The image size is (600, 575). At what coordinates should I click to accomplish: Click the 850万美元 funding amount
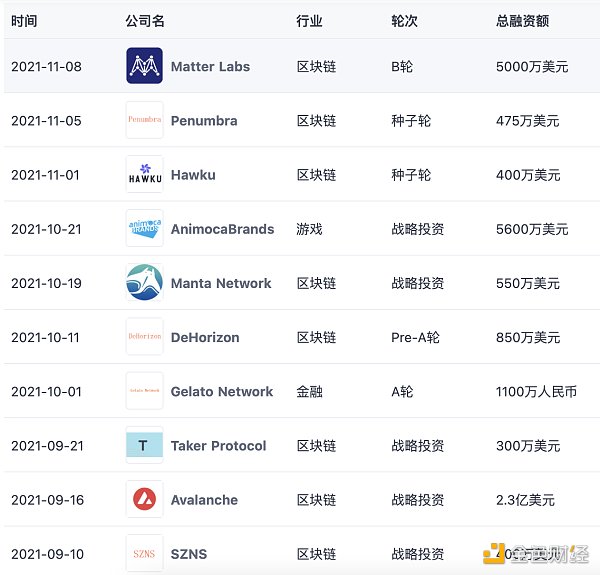[x=528, y=337]
